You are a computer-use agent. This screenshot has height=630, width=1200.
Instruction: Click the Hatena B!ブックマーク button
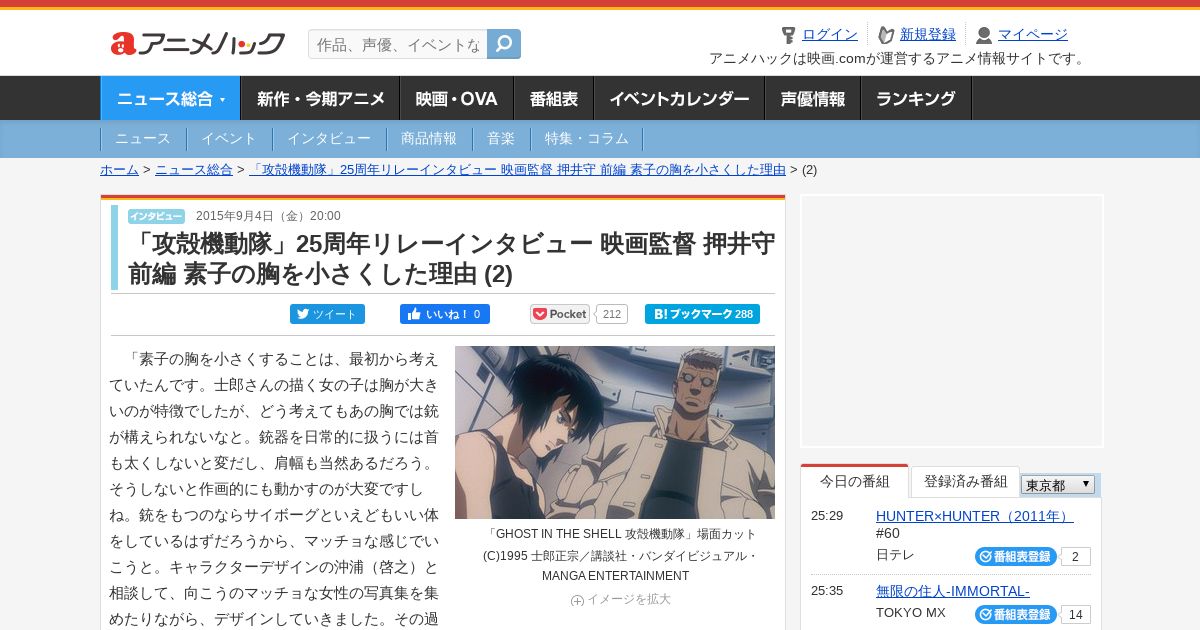[x=702, y=314]
